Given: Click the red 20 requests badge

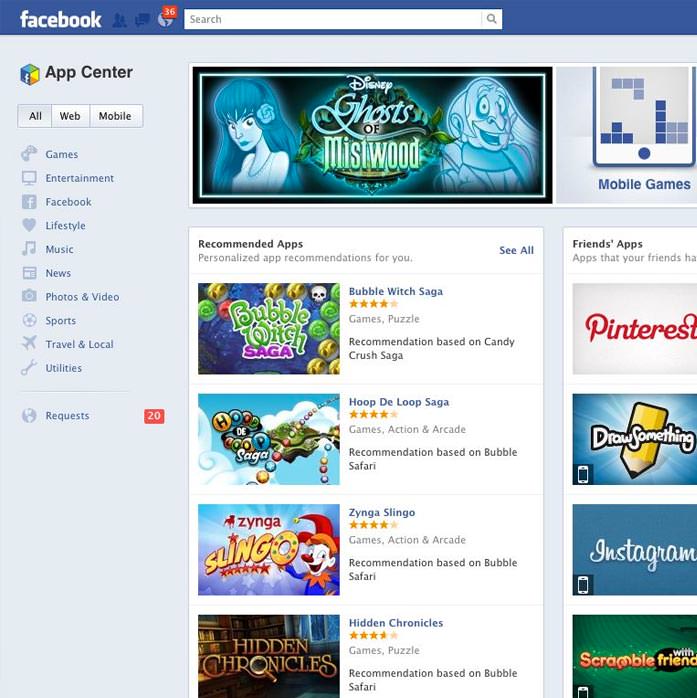Looking at the screenshot, I should pos(154,416).
